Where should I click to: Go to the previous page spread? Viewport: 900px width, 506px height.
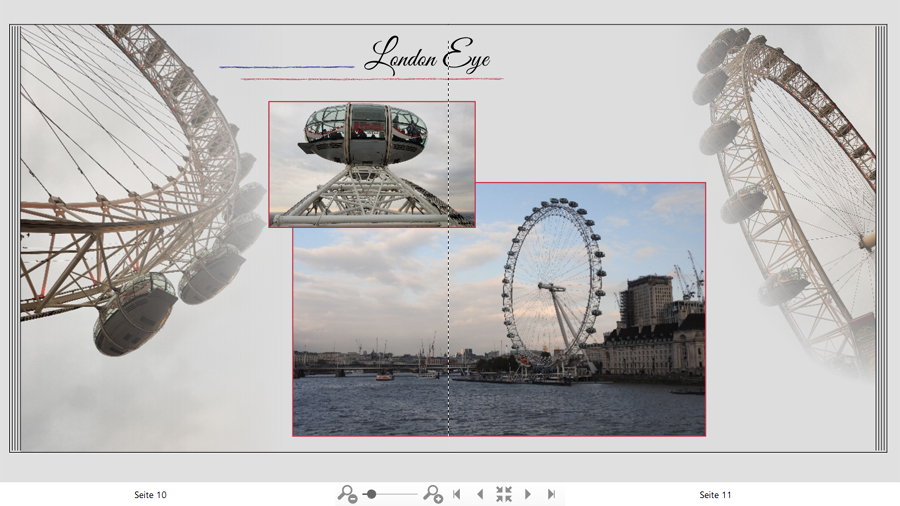pos(480,494)
